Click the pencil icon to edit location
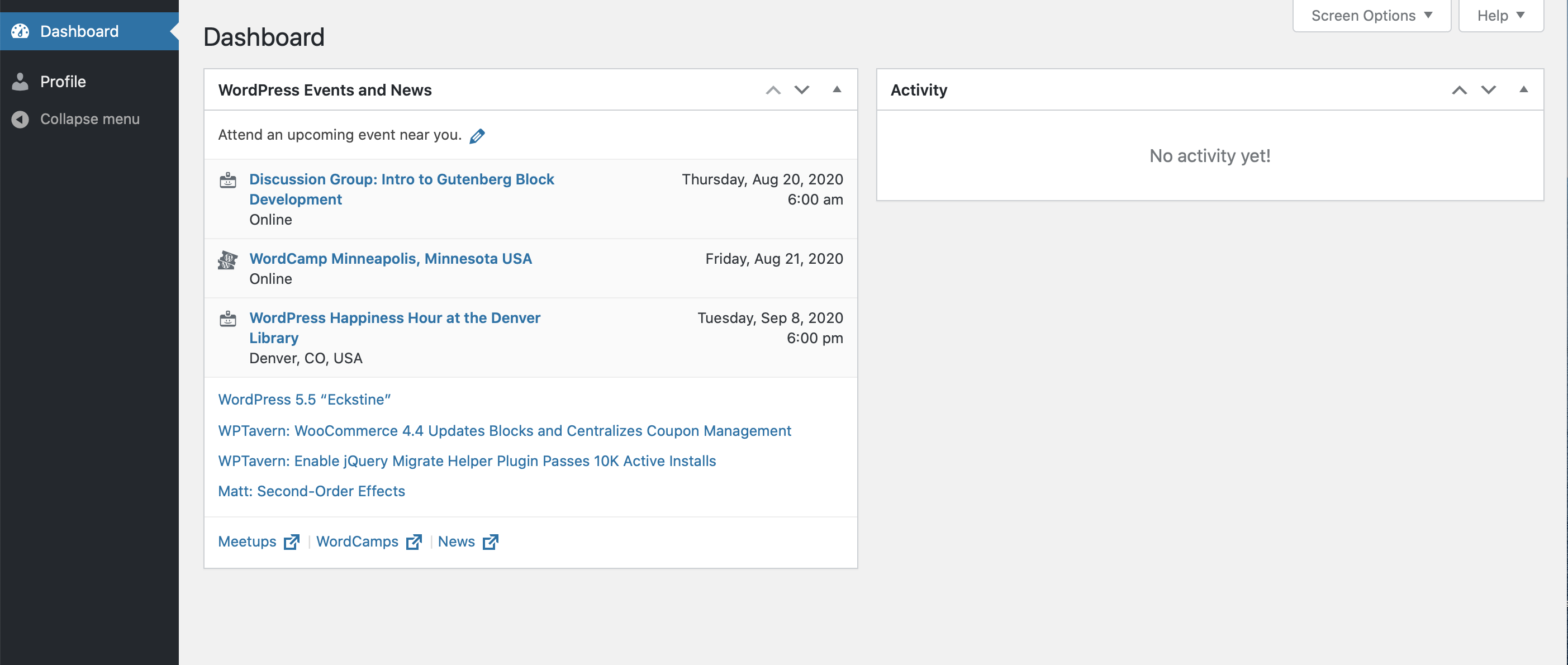This screenshot has width=1568, height=665. [x=477, y=136]
